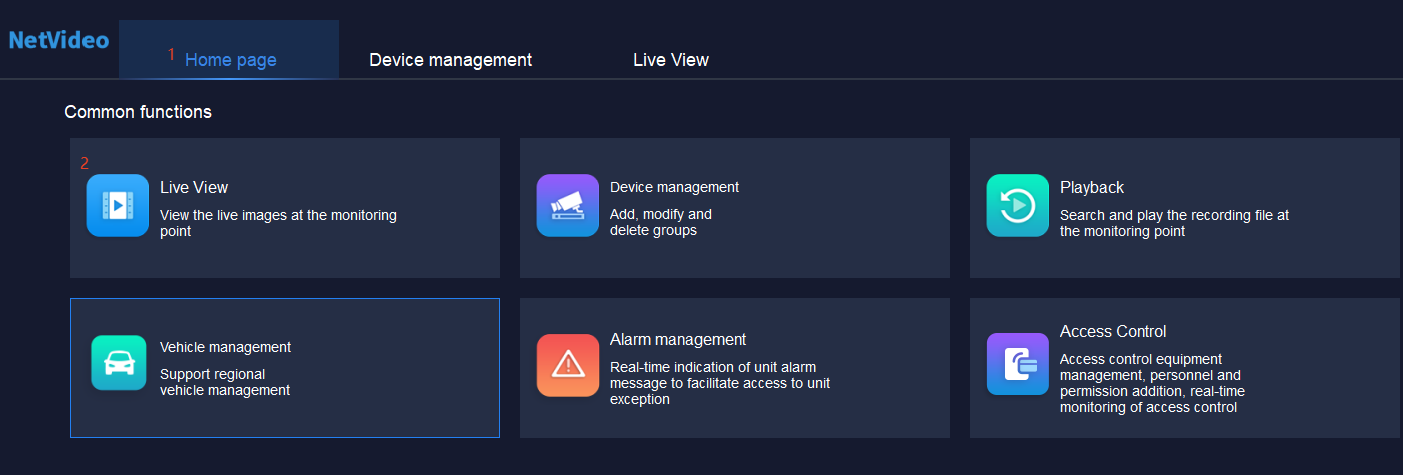
Task: Open the Live View tile title
Action: click(194, 187)
